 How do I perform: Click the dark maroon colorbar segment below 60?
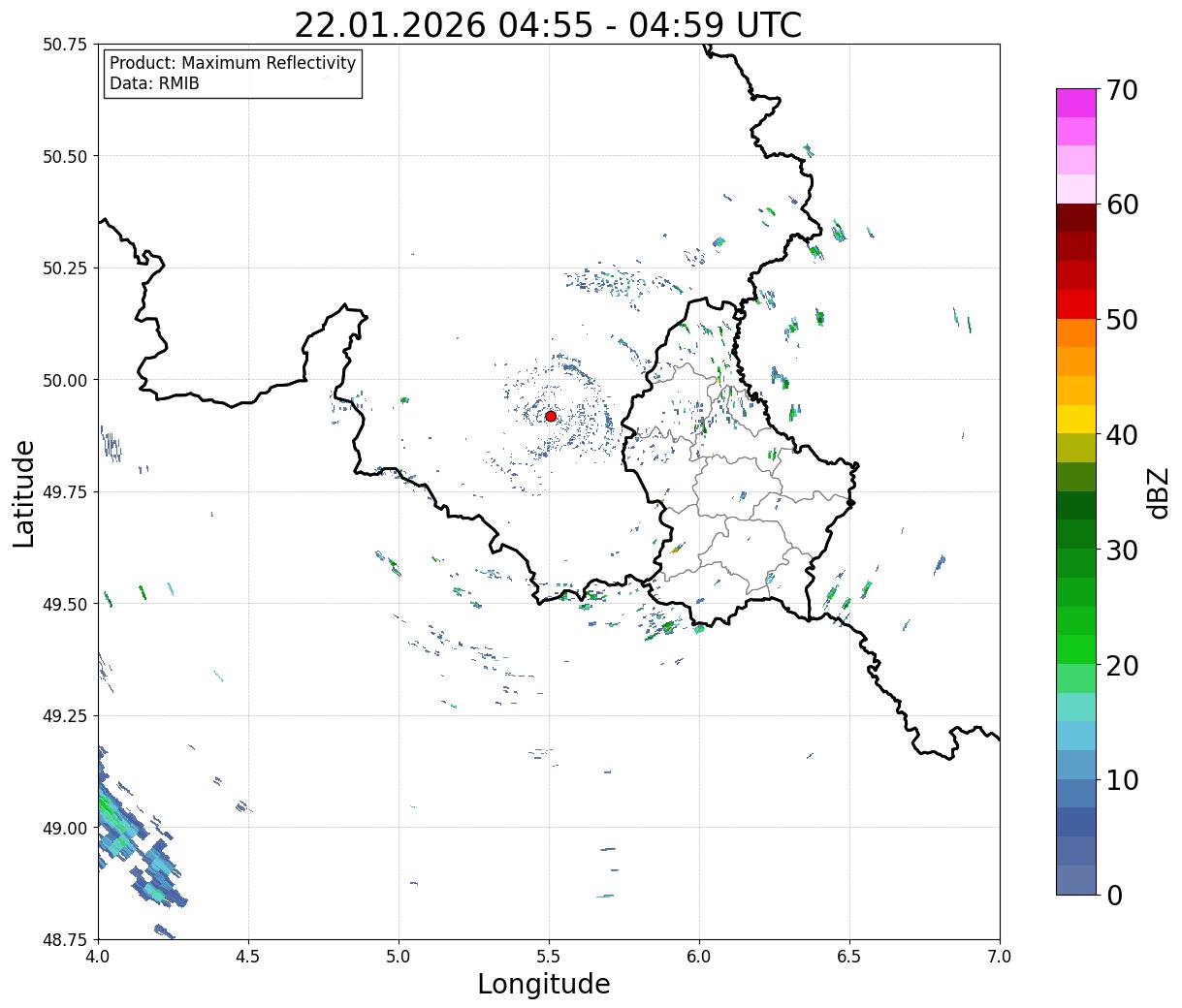tap(1076, 218)
